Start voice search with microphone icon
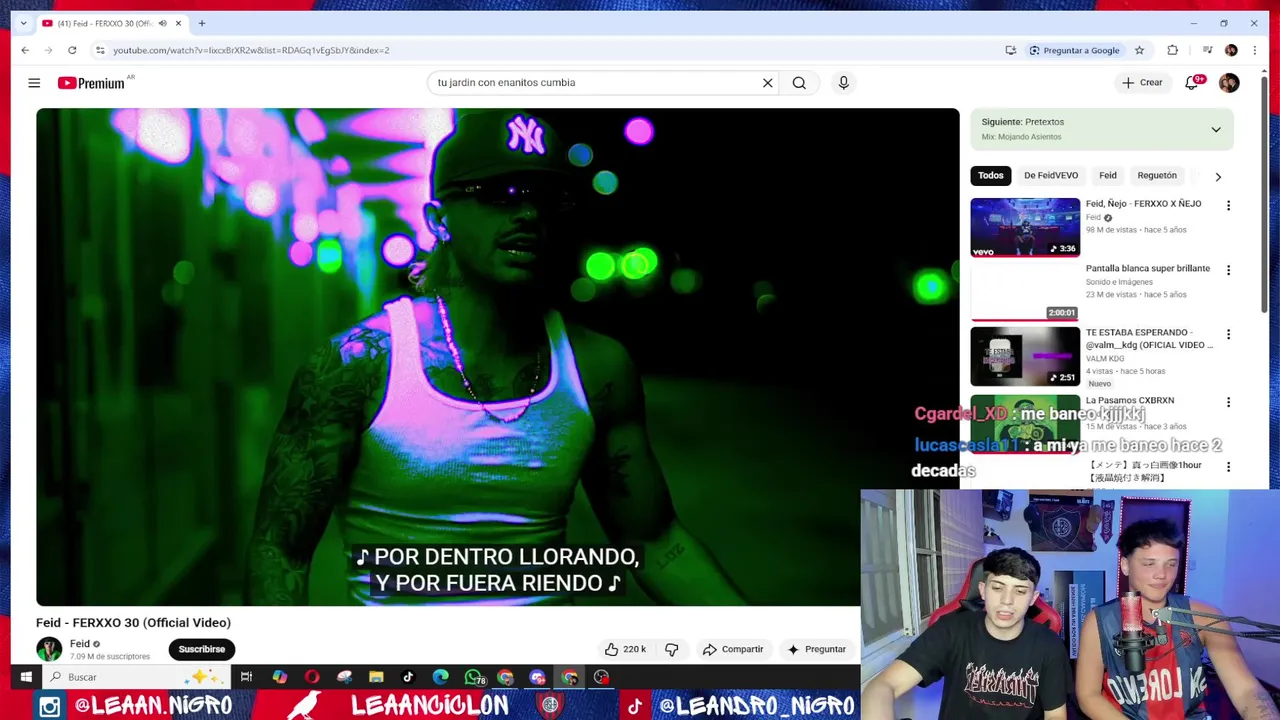The height and width of the screenshot is (720, 1280). click(x=843, y=83)
